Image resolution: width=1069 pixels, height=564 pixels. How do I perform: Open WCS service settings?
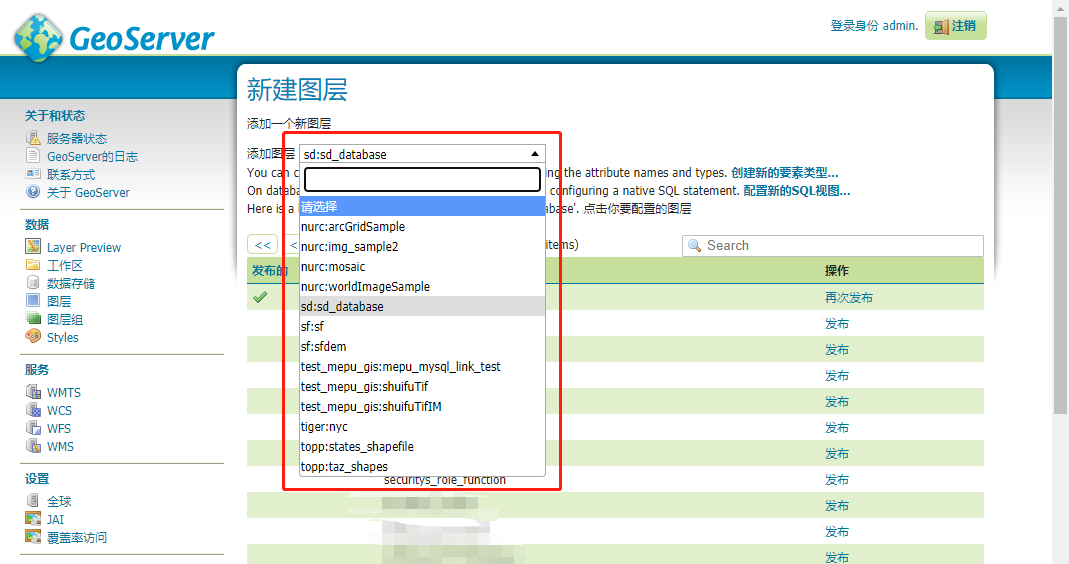[x=59, y=411]
